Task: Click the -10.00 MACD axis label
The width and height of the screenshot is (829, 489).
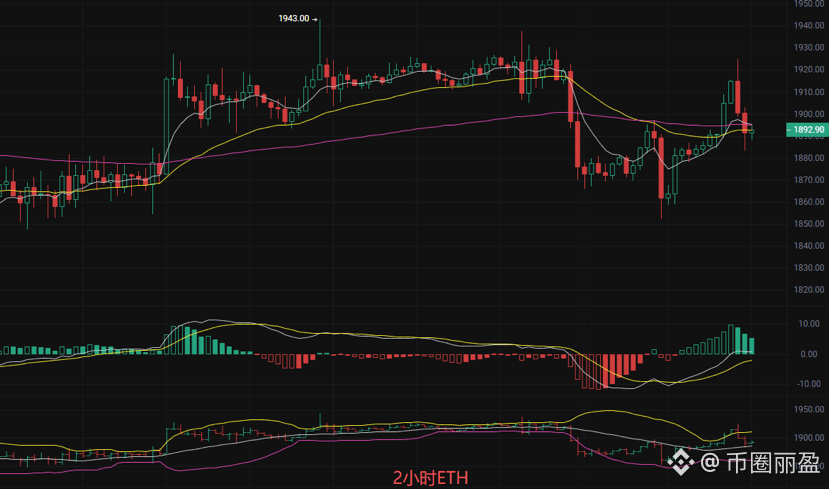Action: pos(809,384)
